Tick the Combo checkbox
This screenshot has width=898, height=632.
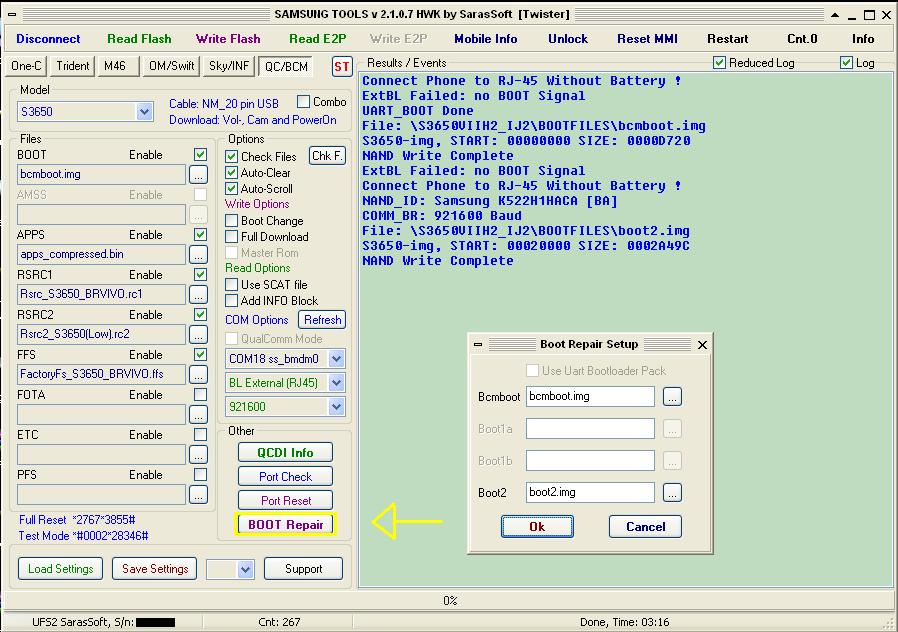(x=304, y=102)
